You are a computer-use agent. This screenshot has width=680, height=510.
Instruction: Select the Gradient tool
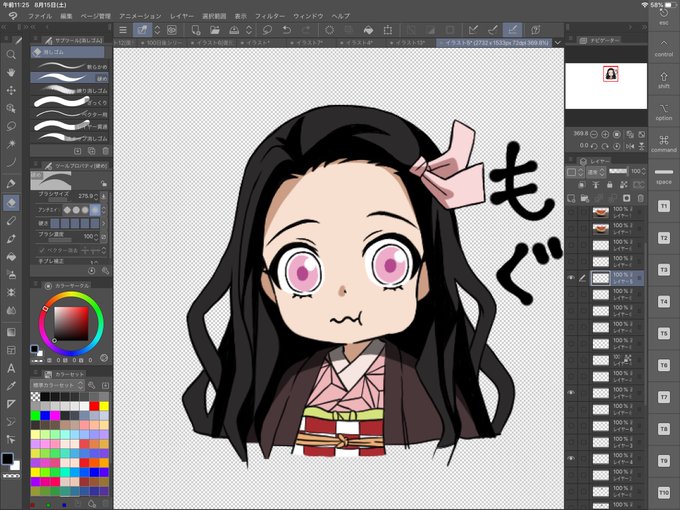pos(11,332)
